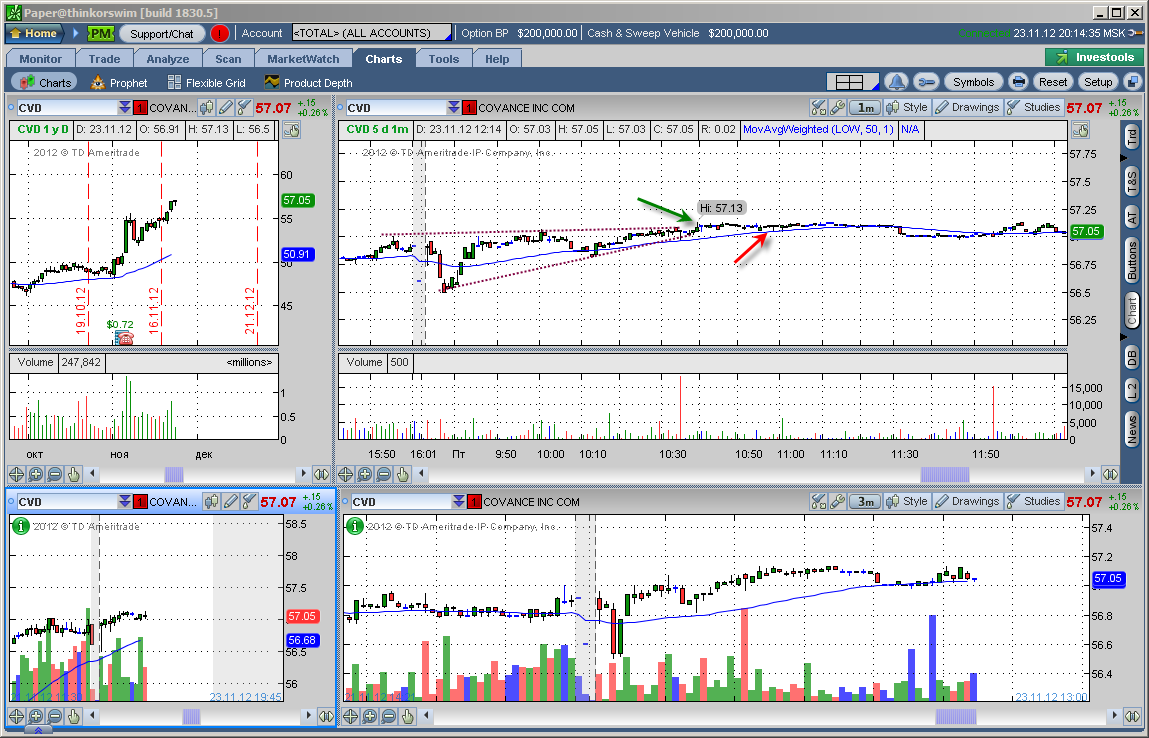The height and width of the screenshot is (738, 1149).
Task: Zoom in using the magnifier under the 3m chart
Action: click(x=369, y=716)
